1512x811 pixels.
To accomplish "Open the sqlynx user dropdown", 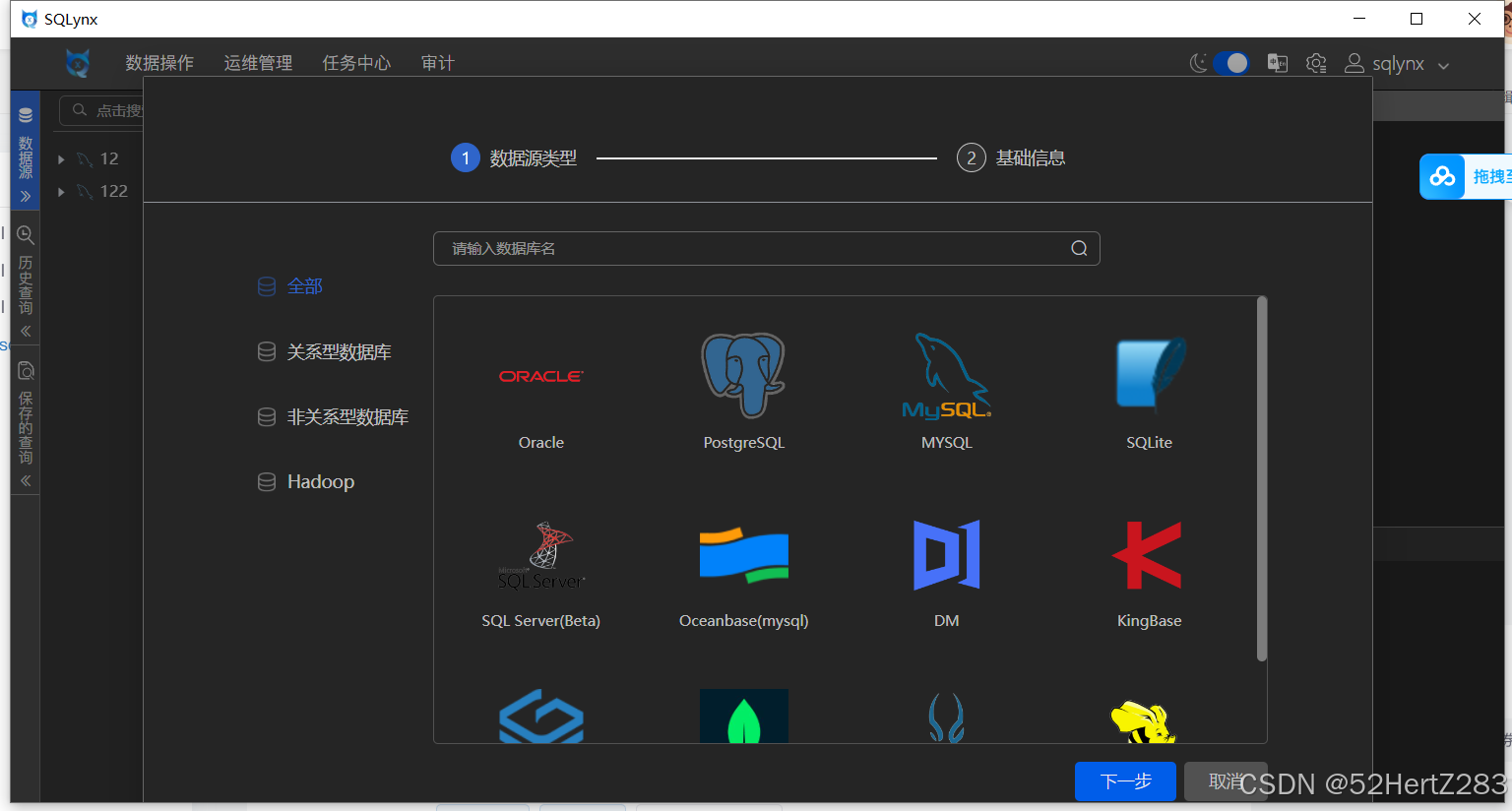I will coord(1398,64).
